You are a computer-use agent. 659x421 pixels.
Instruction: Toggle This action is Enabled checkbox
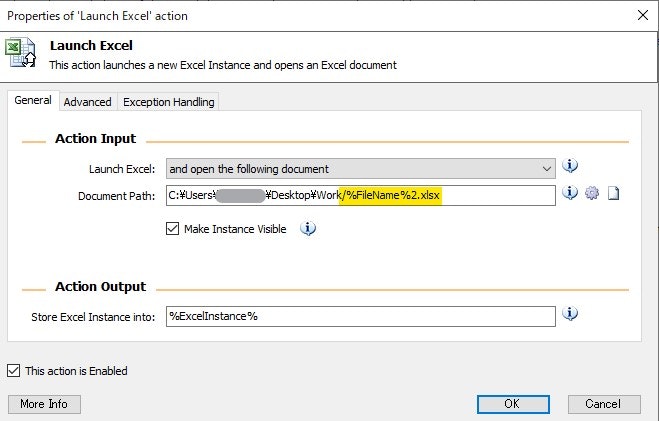[13, 371]
